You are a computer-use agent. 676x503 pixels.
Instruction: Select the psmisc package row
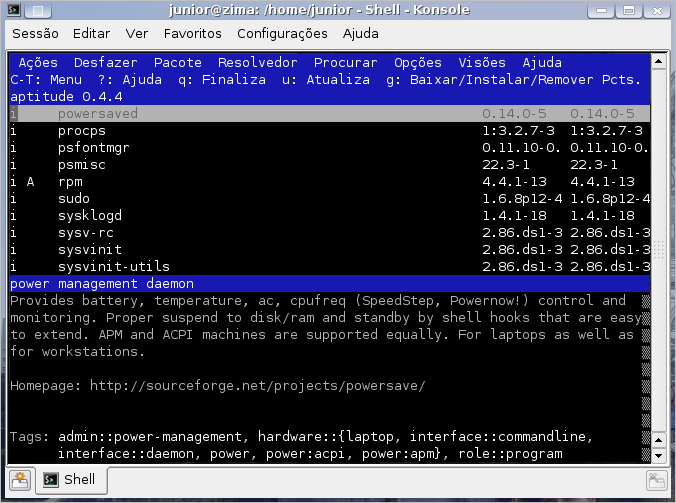point(330,165)
